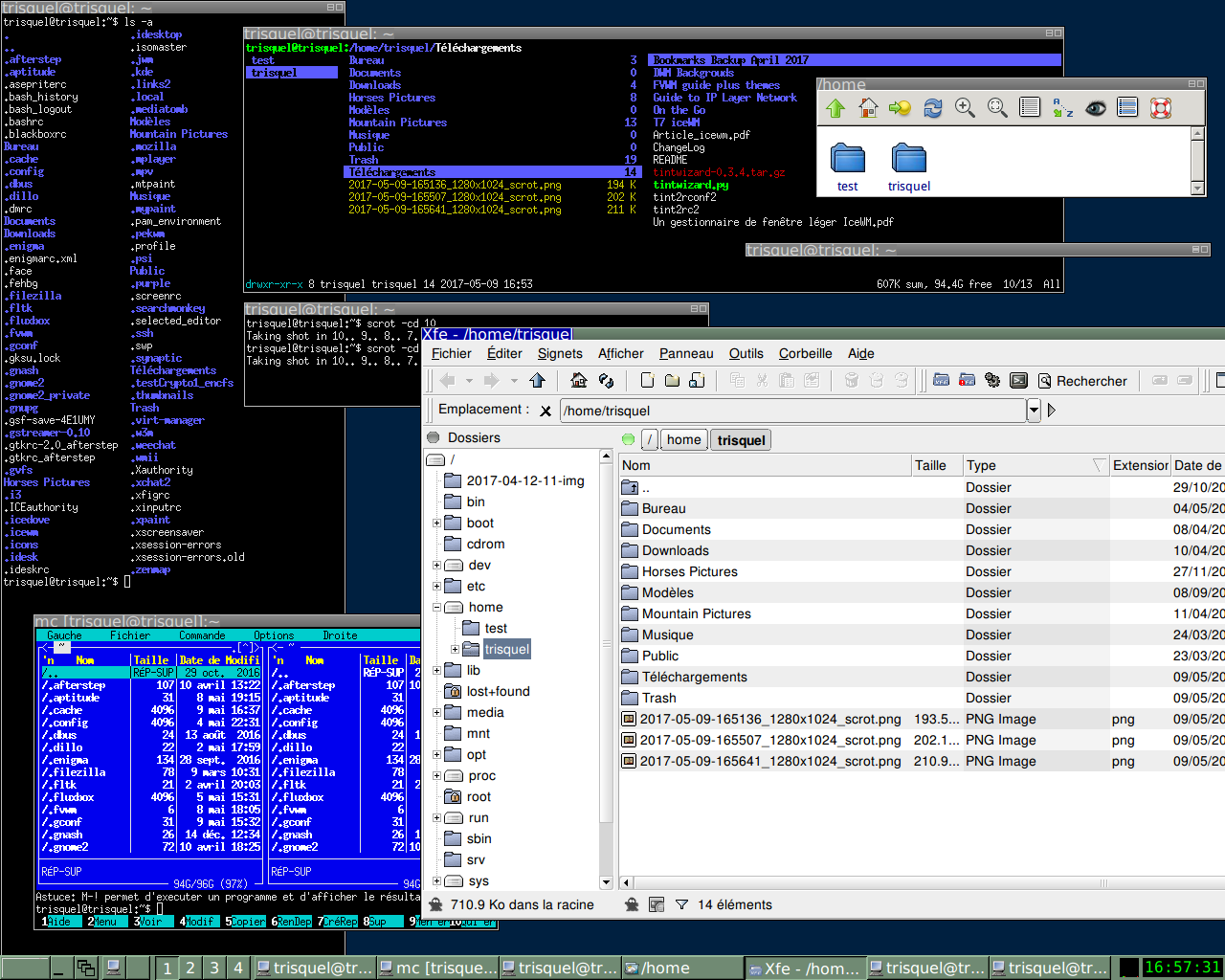Expand the media folder in tree

tap(436, 713)
